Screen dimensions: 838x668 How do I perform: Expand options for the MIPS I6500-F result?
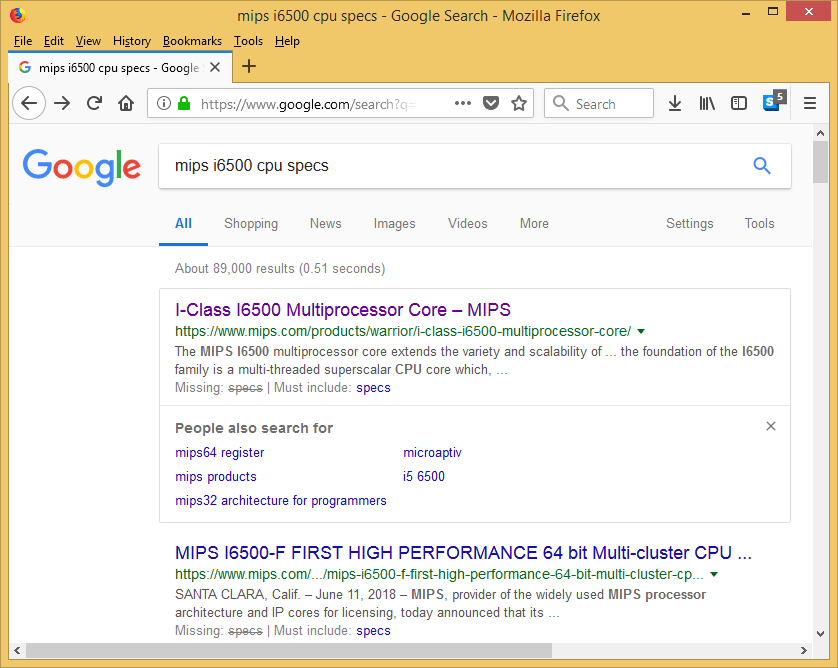pos(714,574)
